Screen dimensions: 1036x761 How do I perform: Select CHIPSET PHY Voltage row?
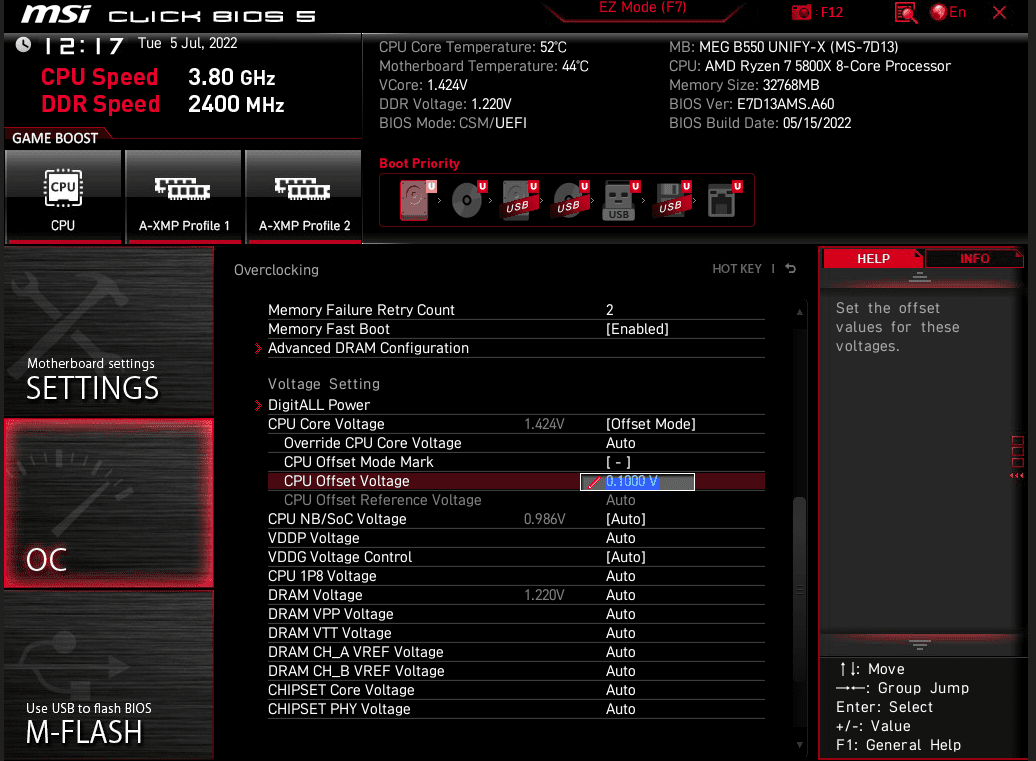[516, 709]
